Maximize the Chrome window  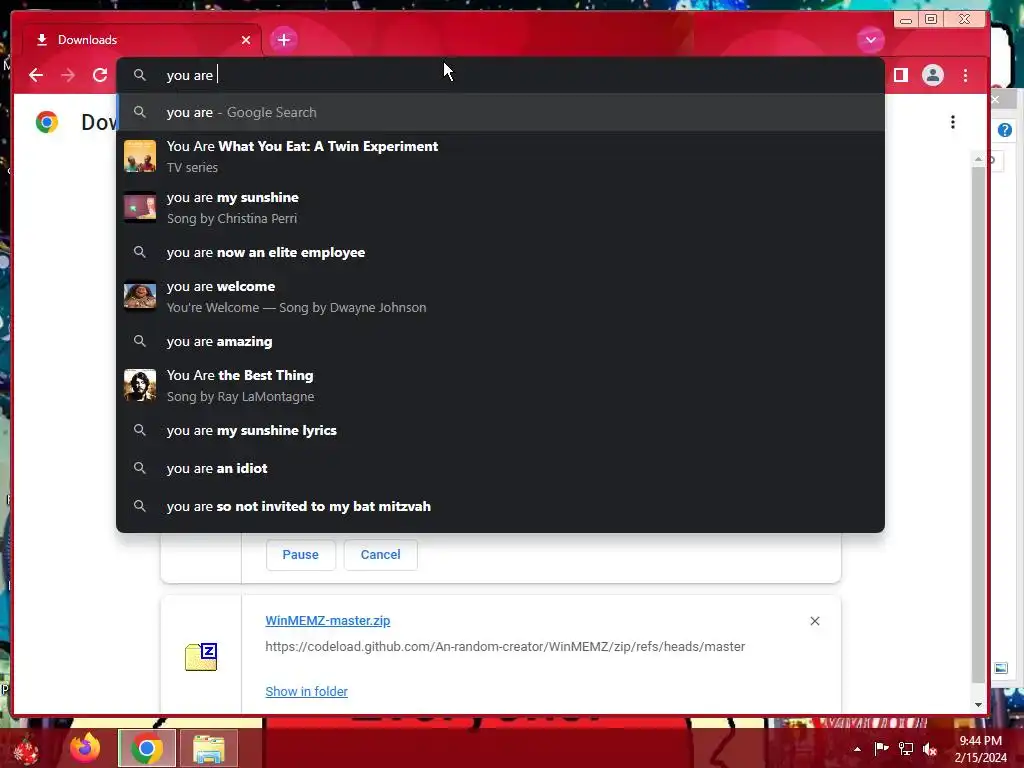tap(931, 19)
